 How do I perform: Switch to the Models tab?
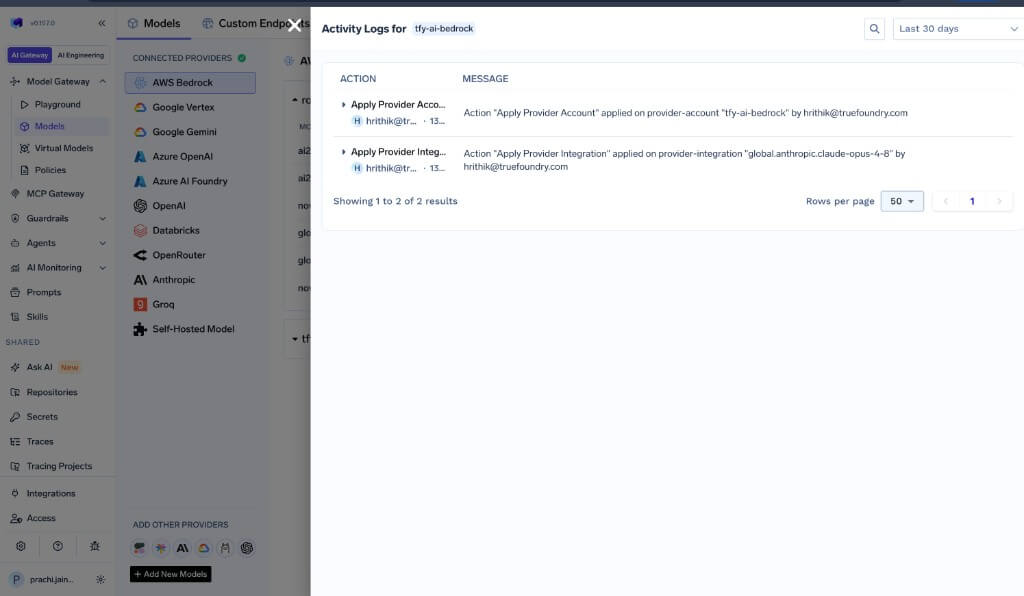154,24
